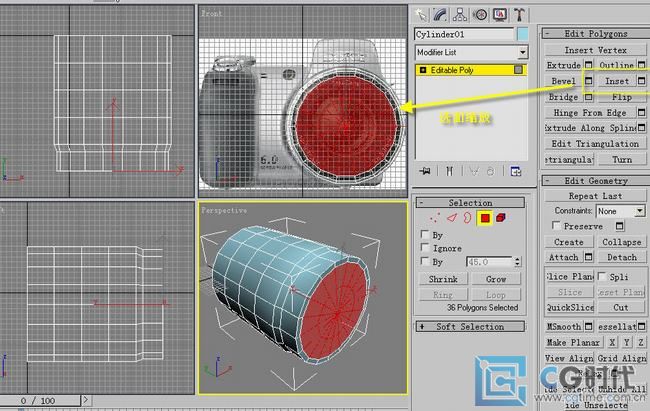
Task: Expand the Editable Poly stack entry
Action: pos(423,70)
